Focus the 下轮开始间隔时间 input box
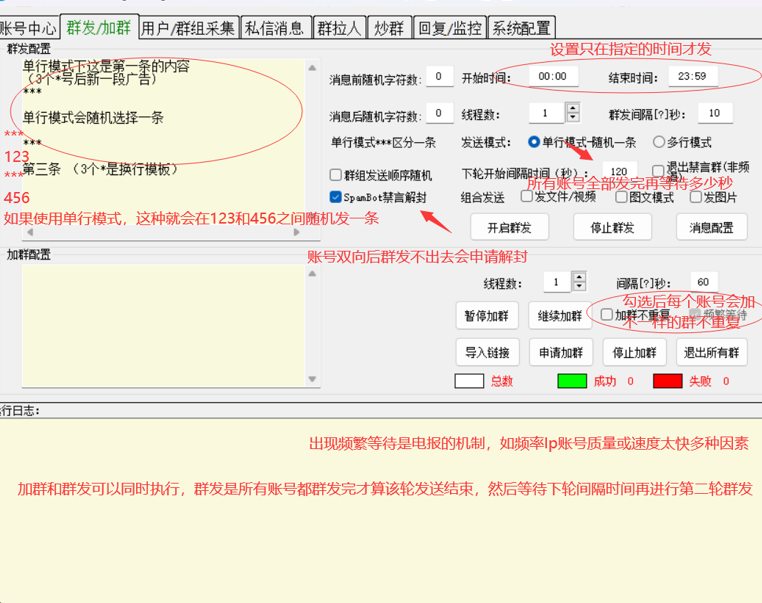Viewport: 762px width, 603px height. tap(619, 172)
